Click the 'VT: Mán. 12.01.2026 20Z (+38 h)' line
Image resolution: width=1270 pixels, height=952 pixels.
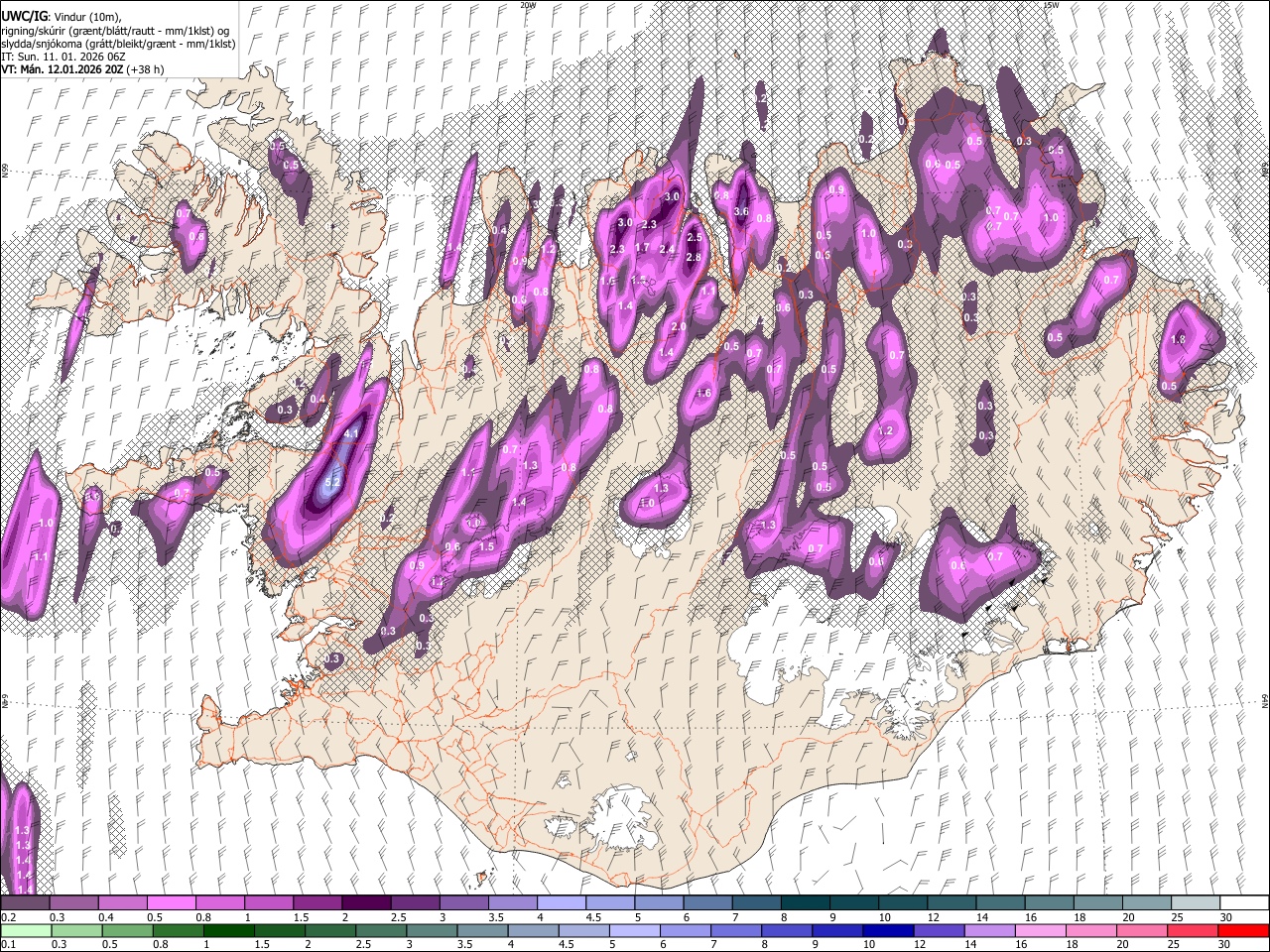pyautogui.click(x=82, y=69)
